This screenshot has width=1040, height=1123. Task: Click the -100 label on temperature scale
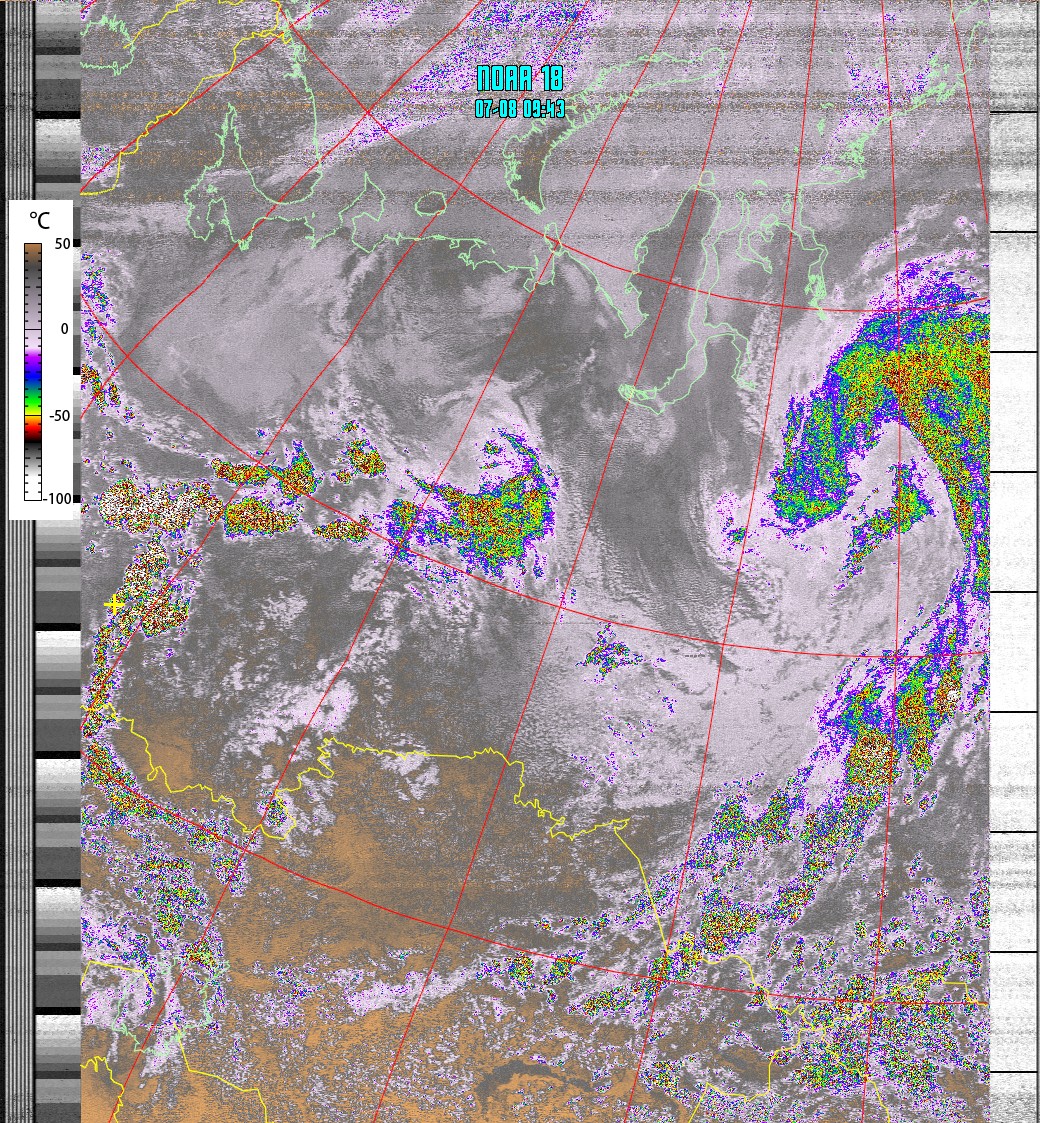(60, 498)
